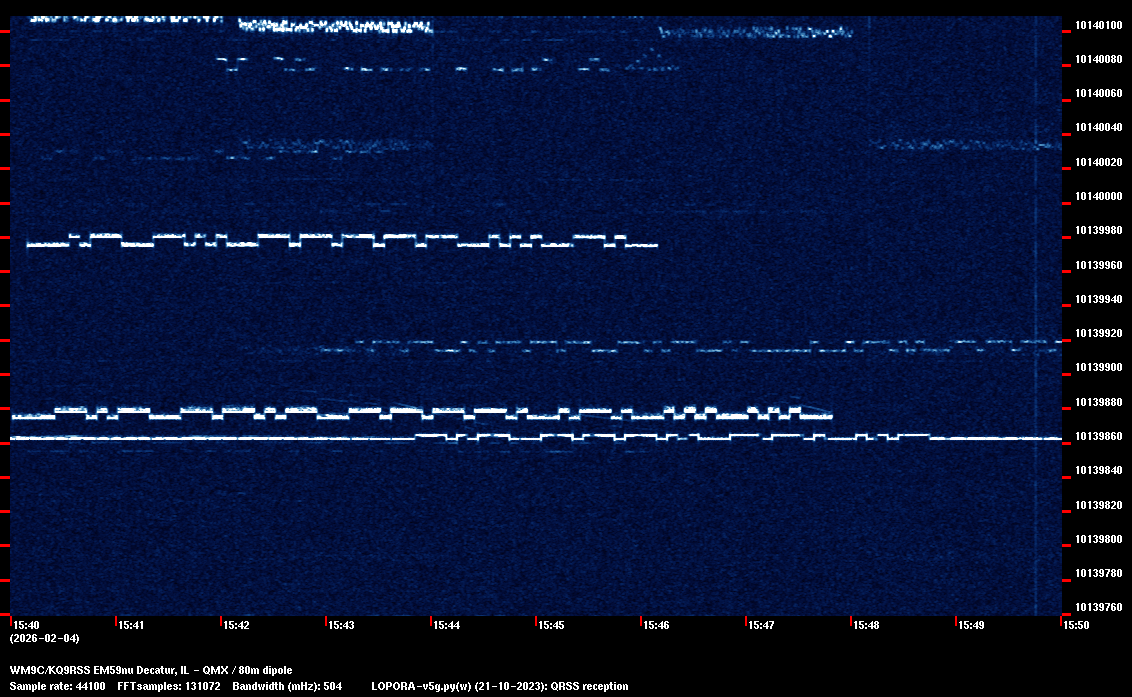Screen dimensions: 1132x697
Task: Click the WM9C/KQ9RSS station caption
Action: [x=151, y=669]
